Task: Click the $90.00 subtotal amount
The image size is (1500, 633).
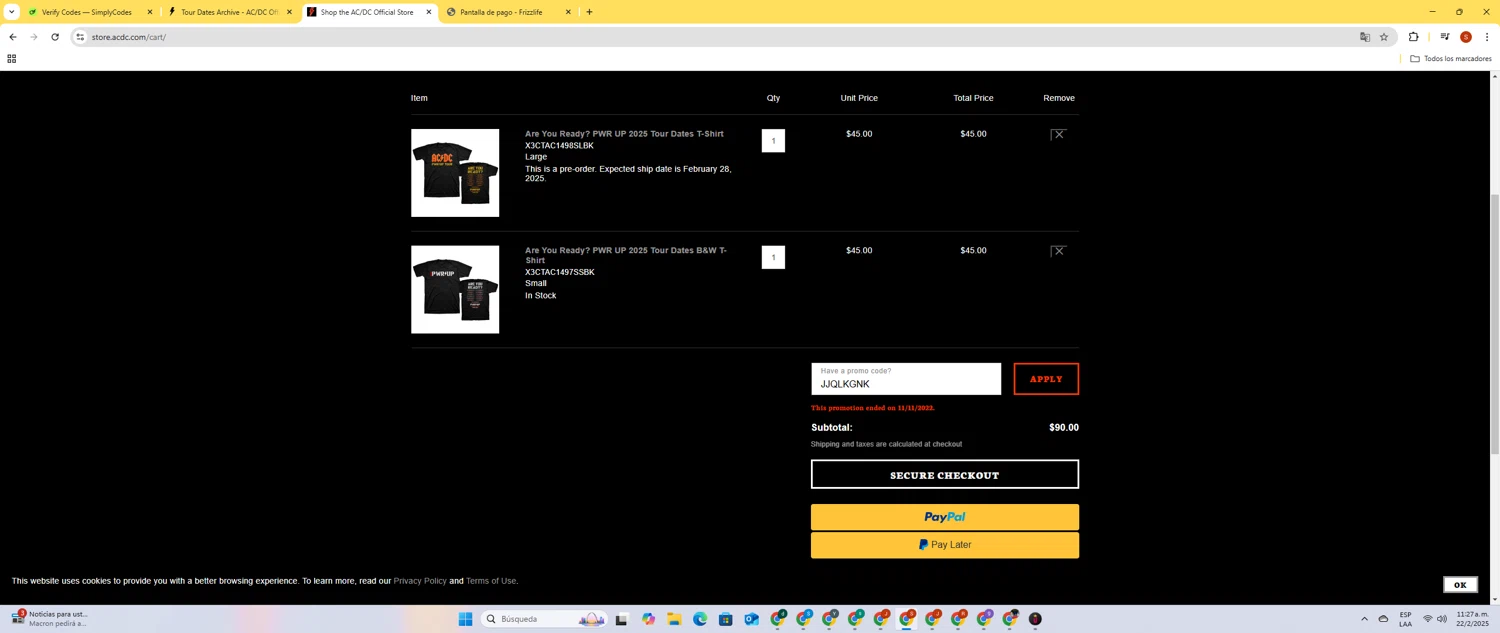Action: tap(1064, 428)
